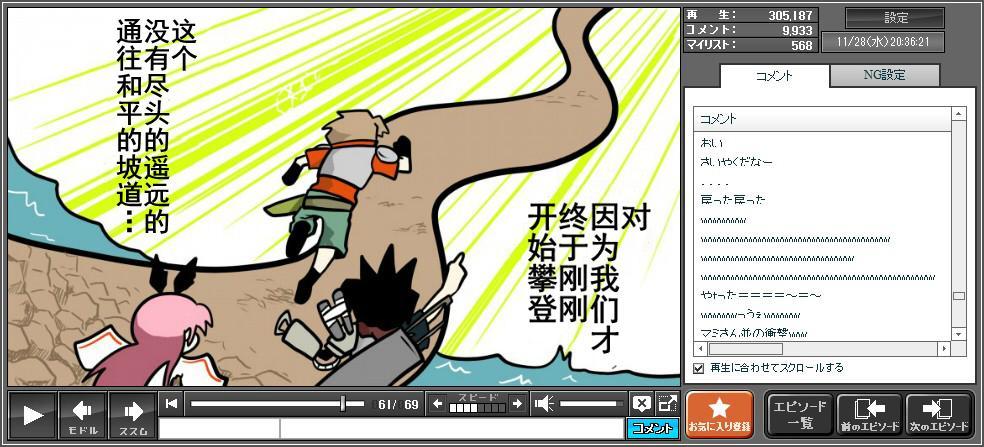Screen dimensions: 984x447
Task: Go back with the モドル button
Action: click(82, 414)
